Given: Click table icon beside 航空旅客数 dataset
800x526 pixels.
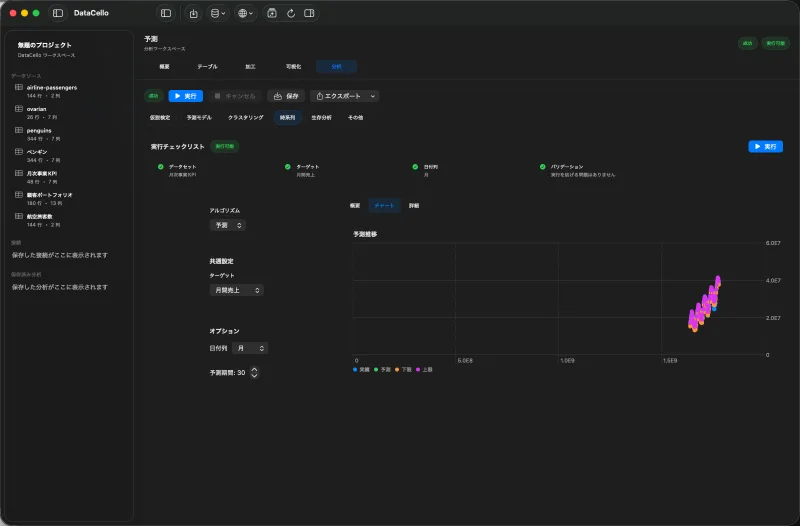Looking at the screenshot, I should point(19,216).
